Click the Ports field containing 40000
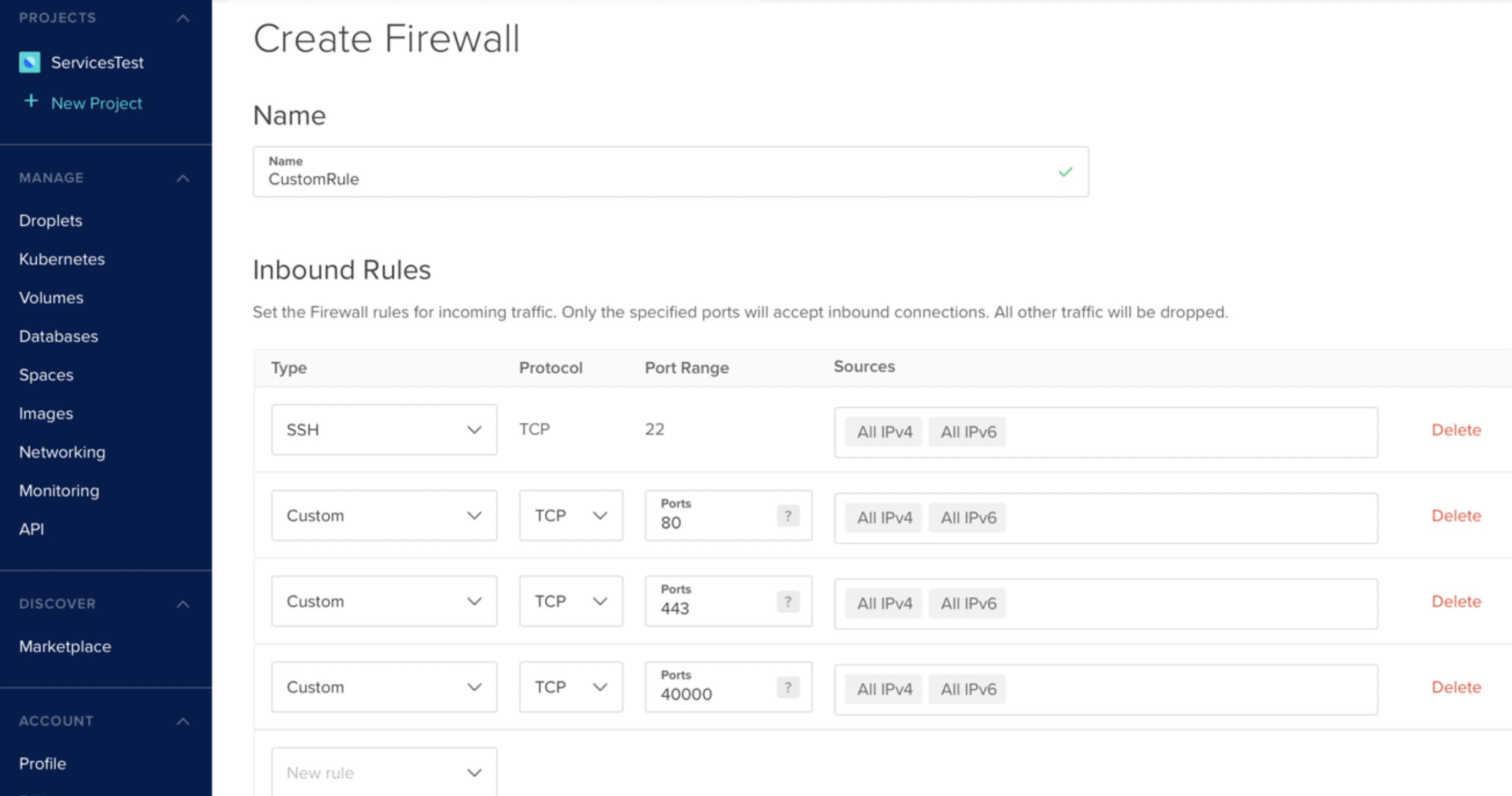 pyautogui.click(x=728, y=687)
